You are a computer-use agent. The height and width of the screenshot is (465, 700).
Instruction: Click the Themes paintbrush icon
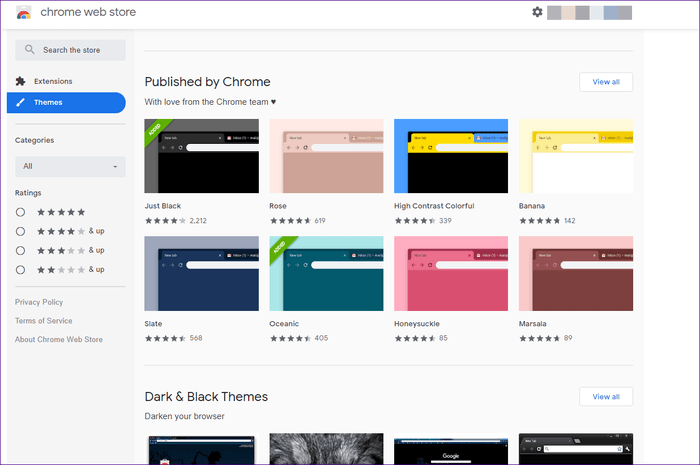[x=21, y=102]
